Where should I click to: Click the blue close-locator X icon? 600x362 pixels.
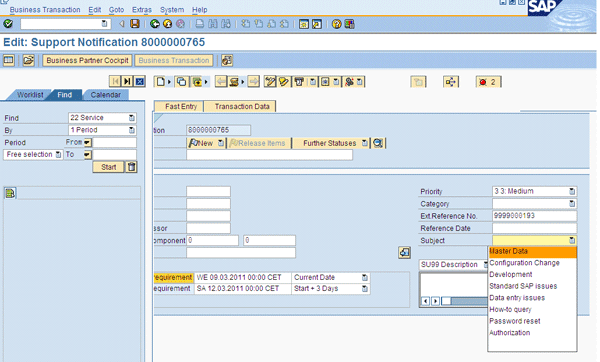pyautogui.click(x=140, y=81)
